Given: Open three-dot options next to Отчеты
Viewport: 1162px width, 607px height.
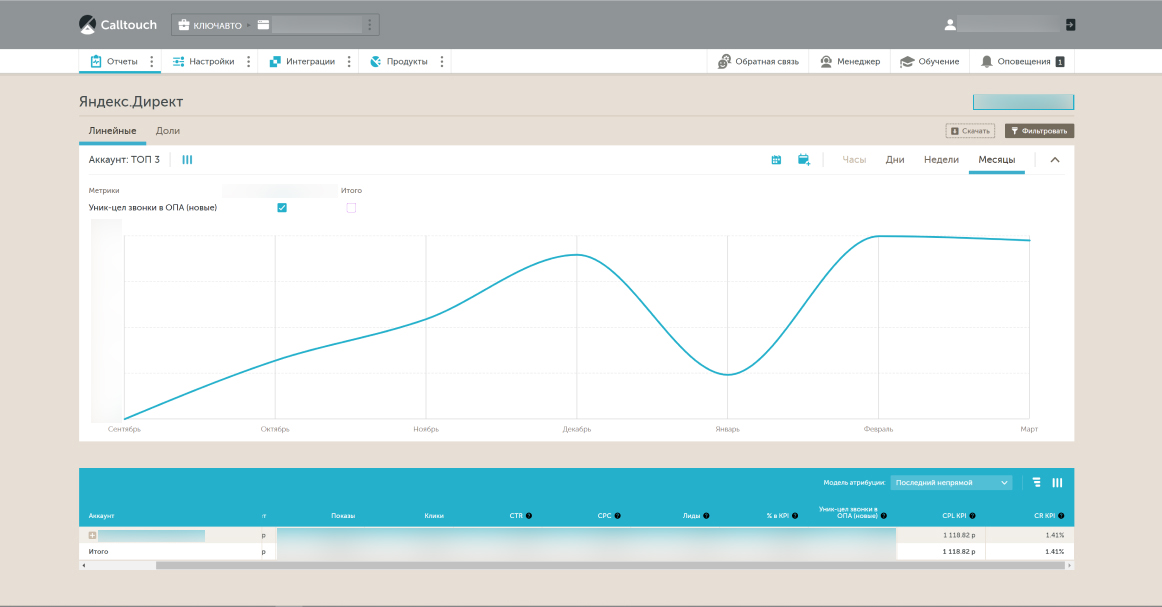Looking at the screenshot, I should [x=152, y=62].
